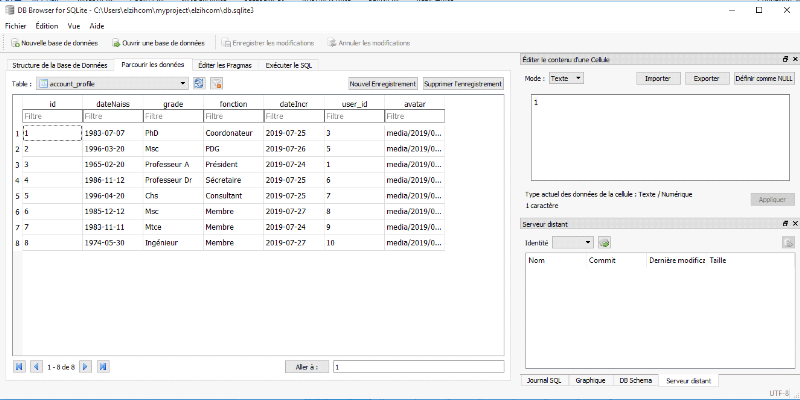This screenshot has width=800, height=400.
Task: Click the clear filters icon beside the table selector
Action: [x=216, y=84]
